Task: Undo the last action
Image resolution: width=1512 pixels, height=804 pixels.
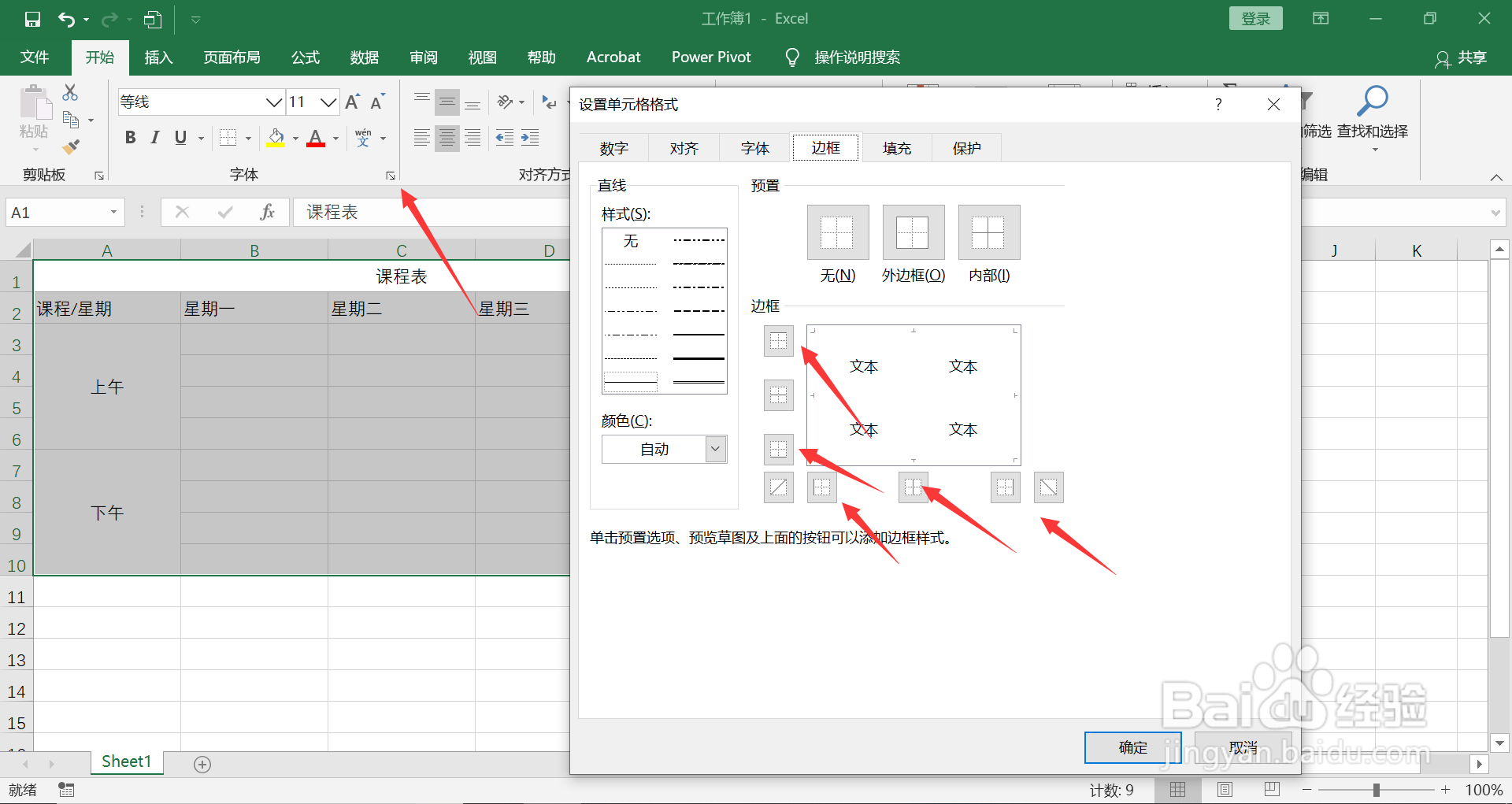Action: [66, 19]
